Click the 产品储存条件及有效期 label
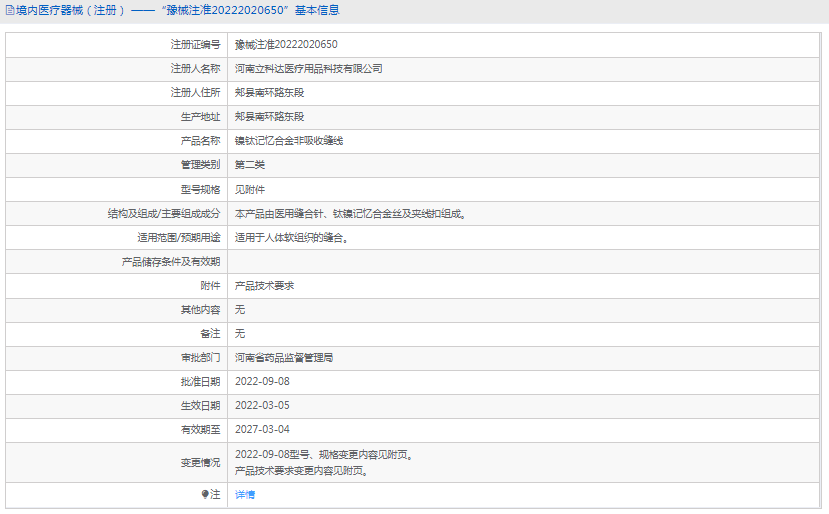This screenshot has height=514, width=829. pyautogui.click(x=171, y=262)
